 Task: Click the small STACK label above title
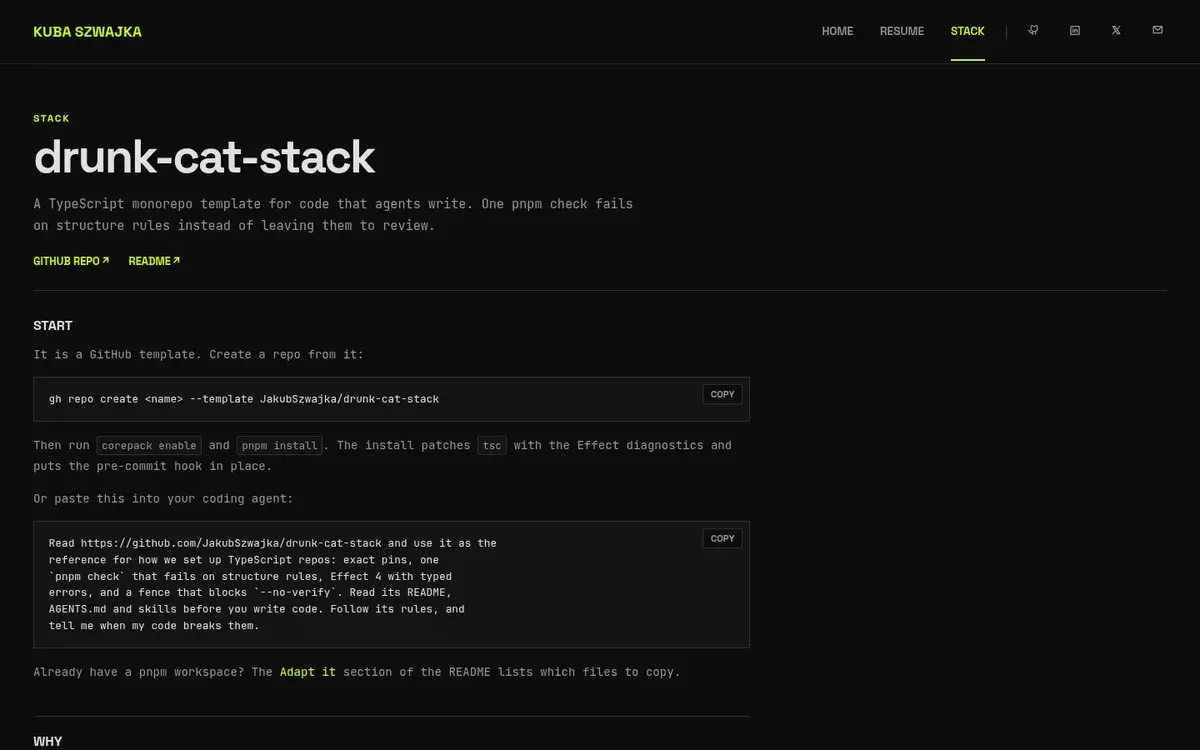[x=51, y=118]
